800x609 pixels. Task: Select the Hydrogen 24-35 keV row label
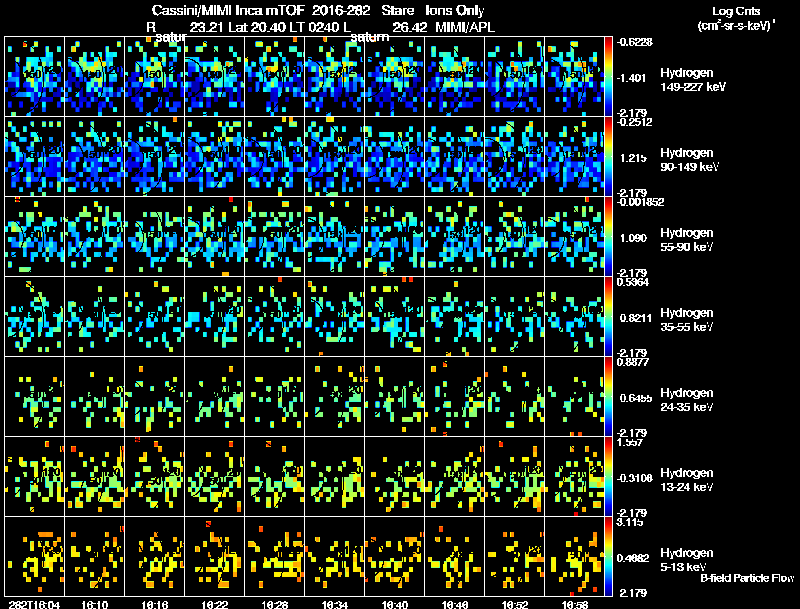click(x=687, y=400)
